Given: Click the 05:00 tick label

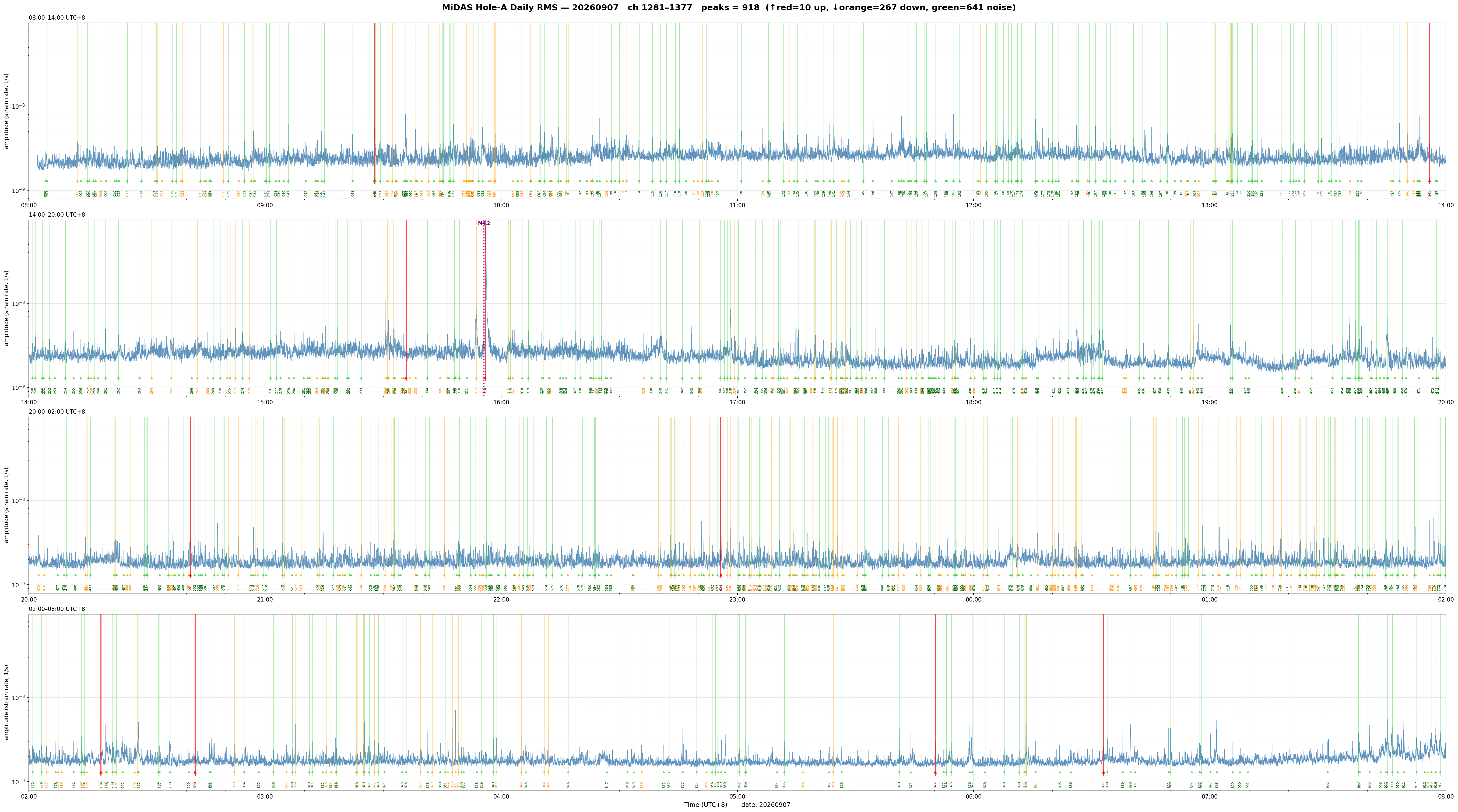Looking at the screenshot, I should click(737, 797).
